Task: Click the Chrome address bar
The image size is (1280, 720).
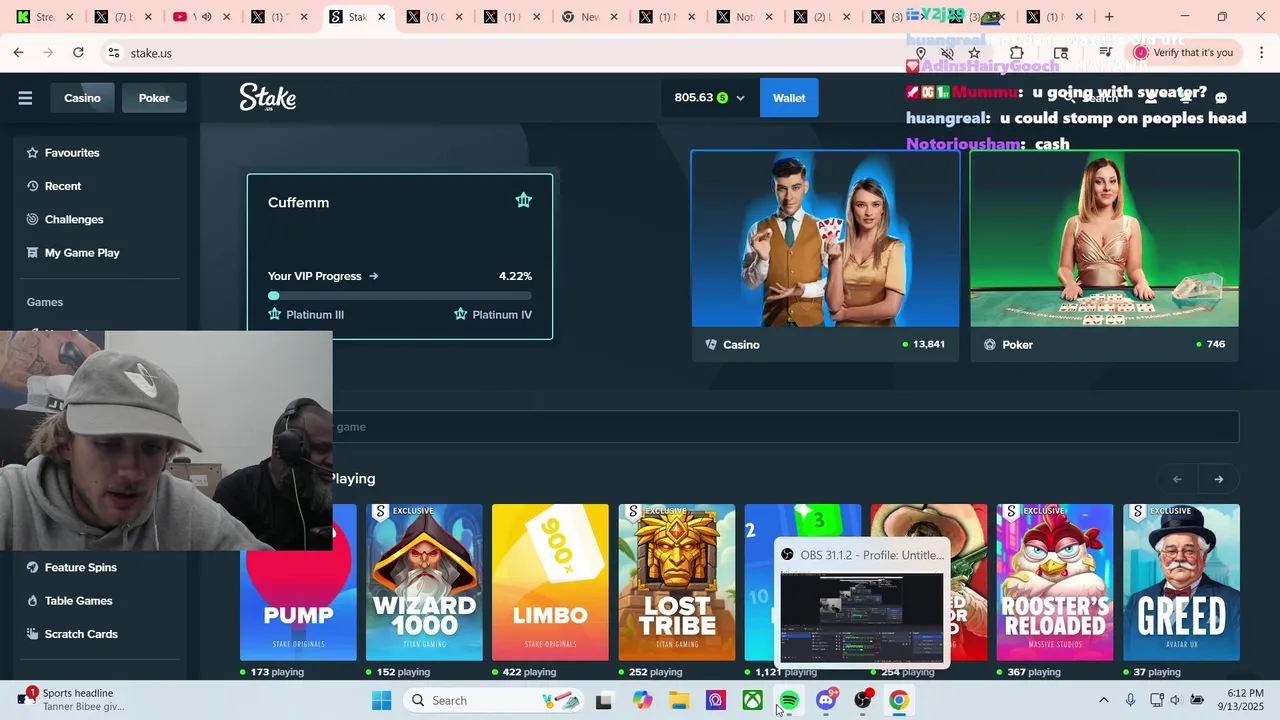Action: click(x=500, y=53)
